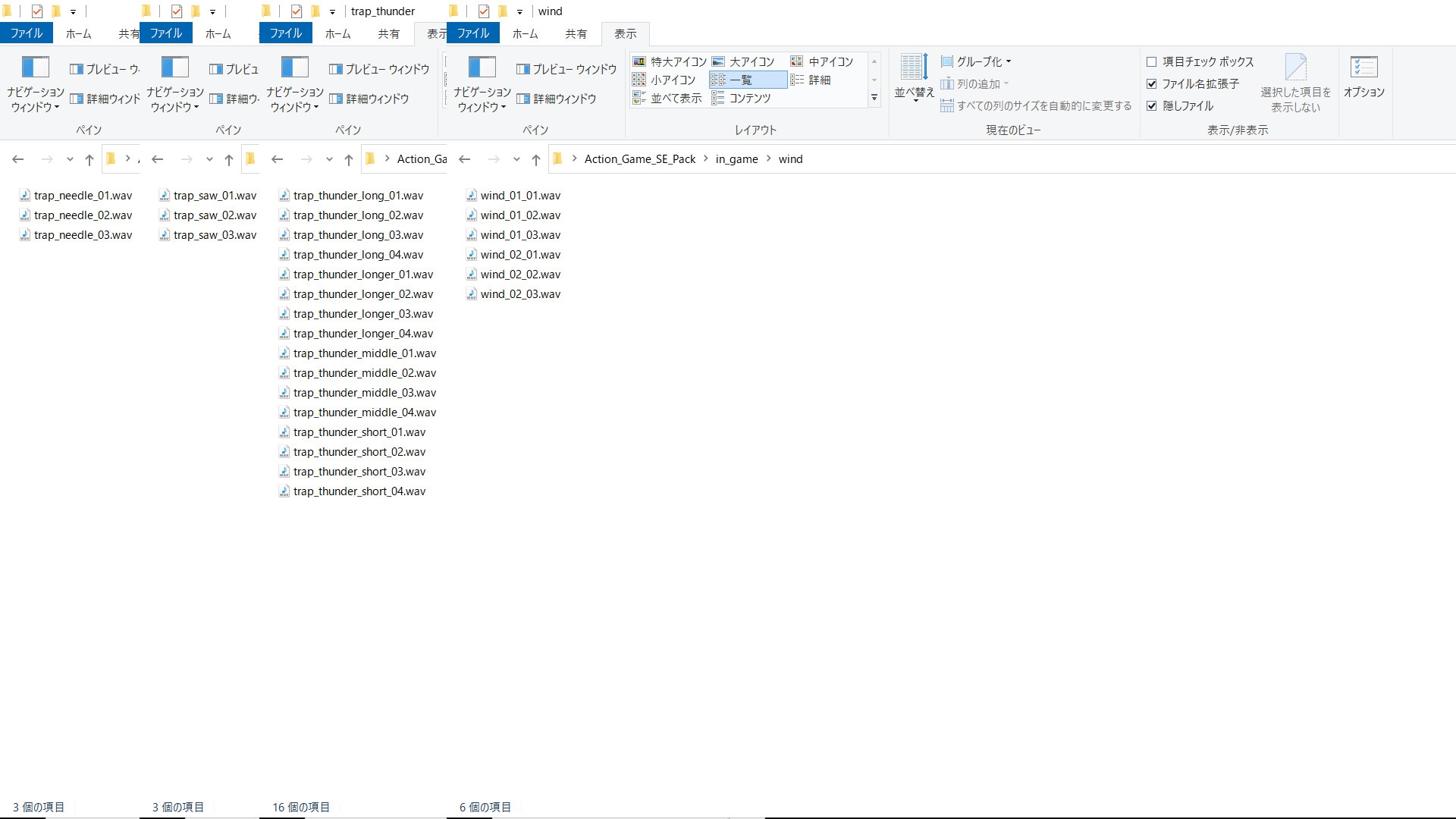Select wind_02_03.wav file
1456x819 pixels.
pyautogui.click(x=513, y=294)
